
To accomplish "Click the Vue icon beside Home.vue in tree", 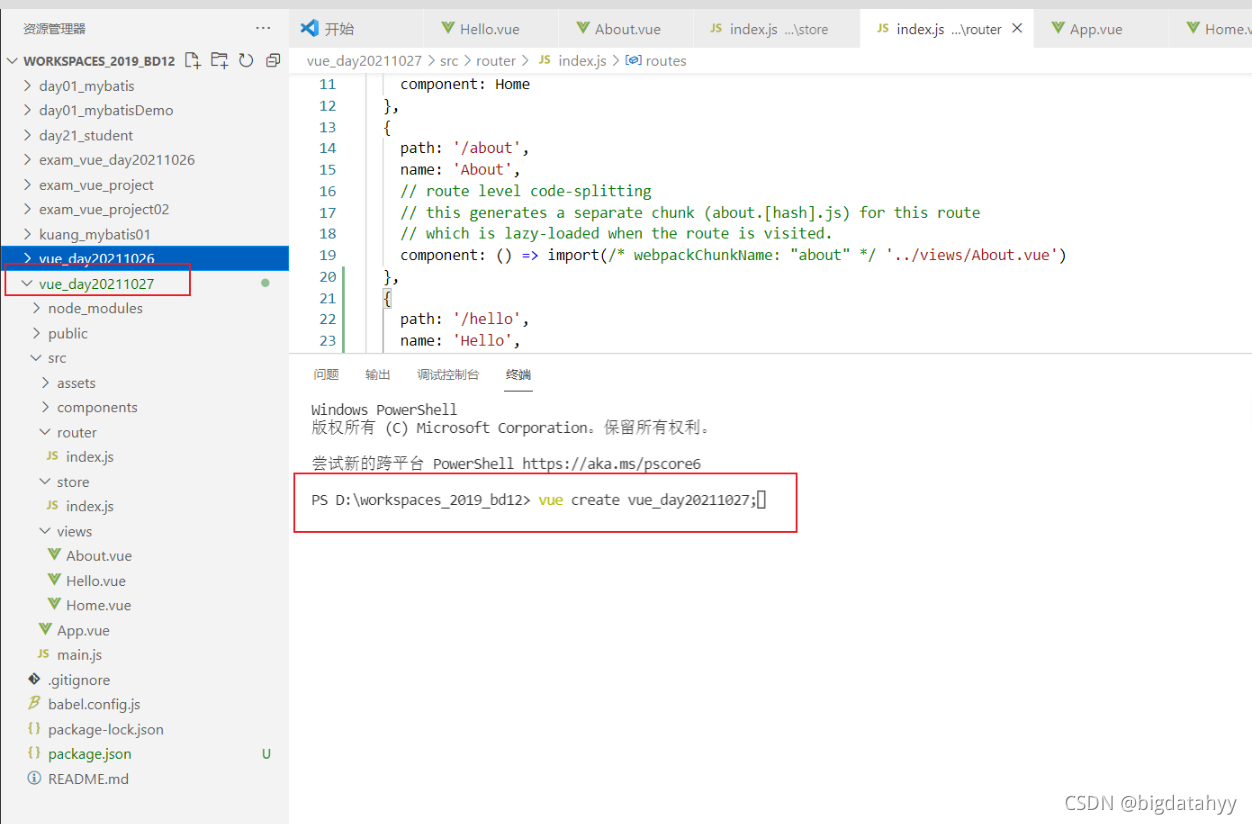I will pyautogui.click(x=54, y=605).
